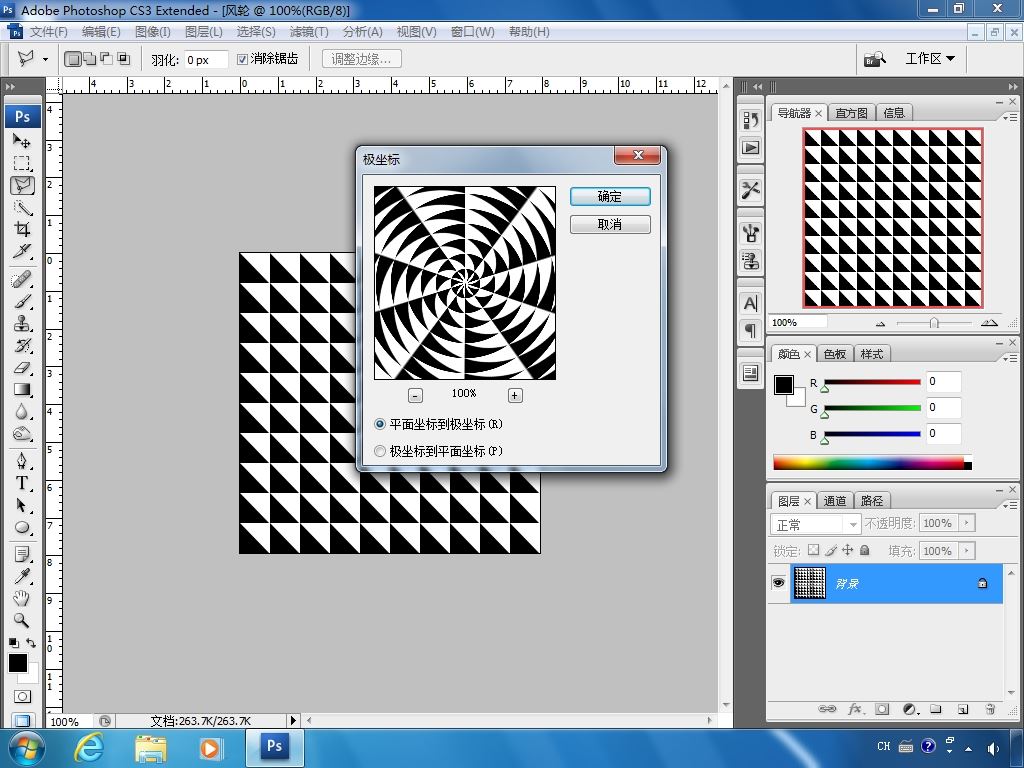The height and width of the screenshot is (768, 1024).
Task: Toggle the anti-alias (消除锯齿) checkbox
Action: click(x=243, y=59)
